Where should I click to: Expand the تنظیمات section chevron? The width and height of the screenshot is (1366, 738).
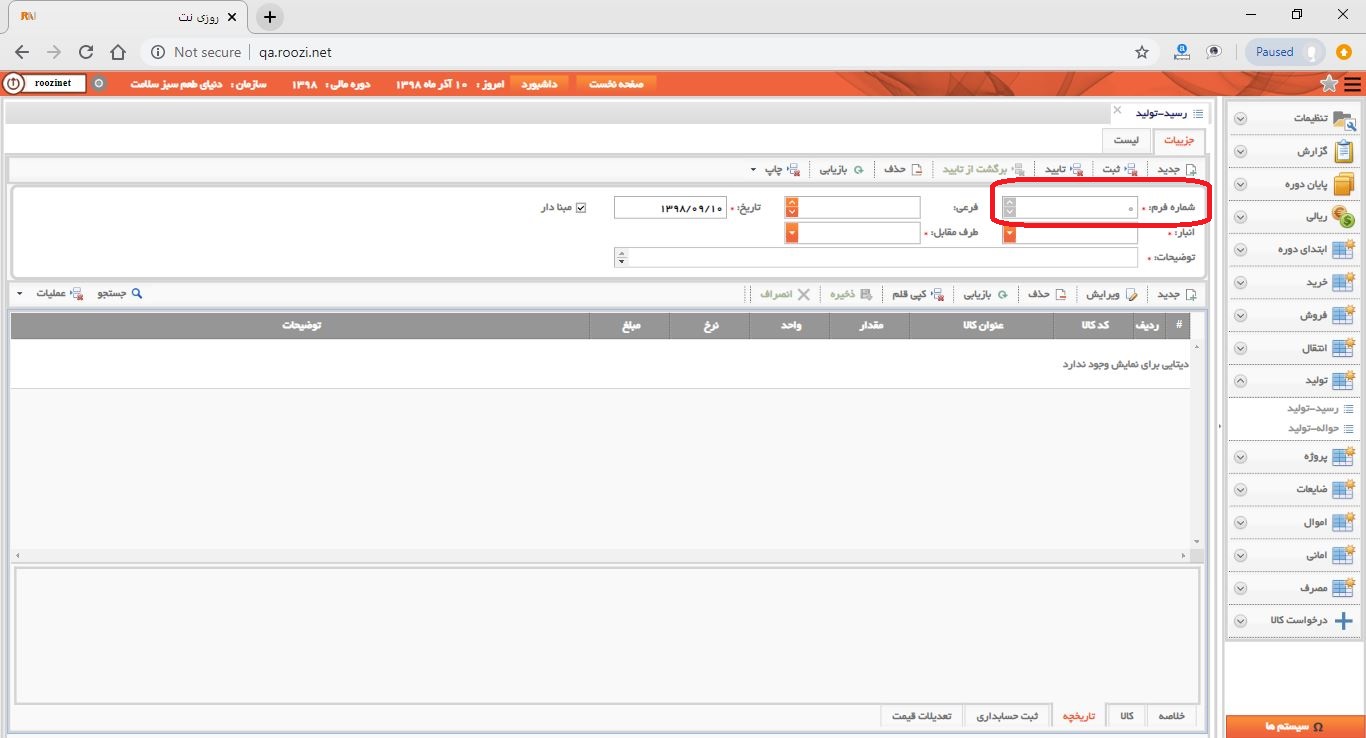point(1241,118)
